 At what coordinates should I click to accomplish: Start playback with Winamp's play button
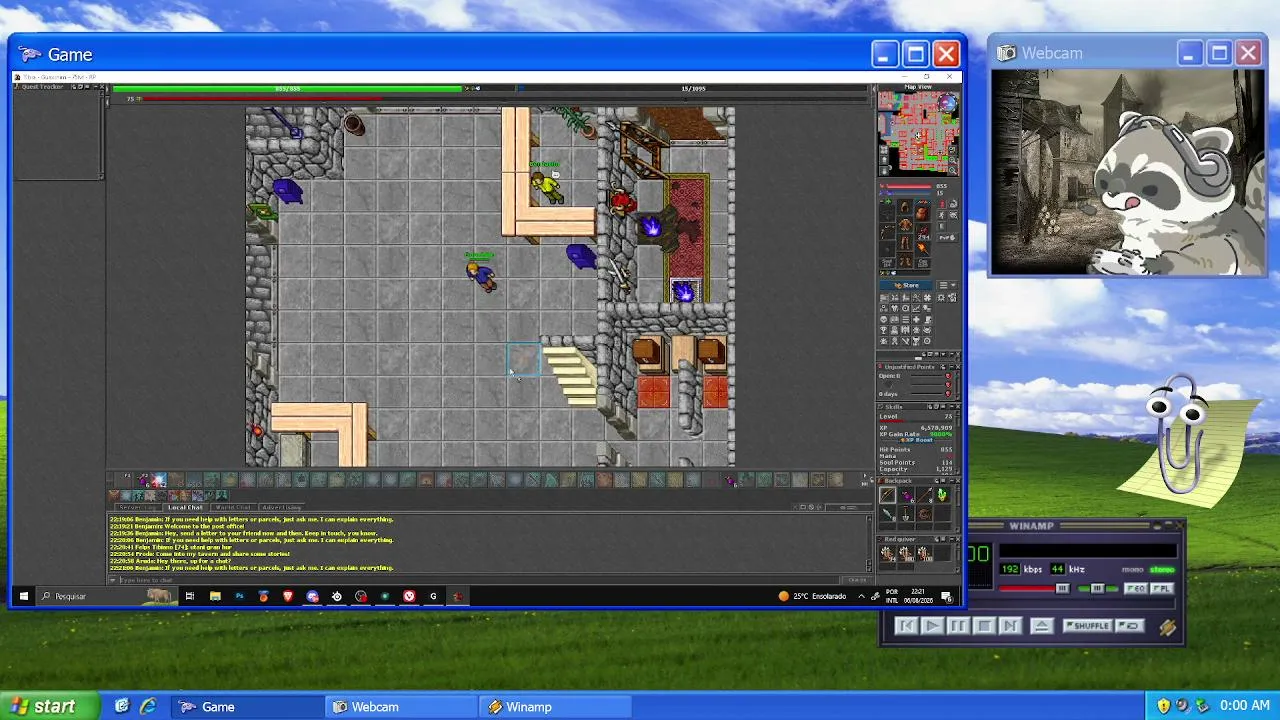(x=931, y=626)
